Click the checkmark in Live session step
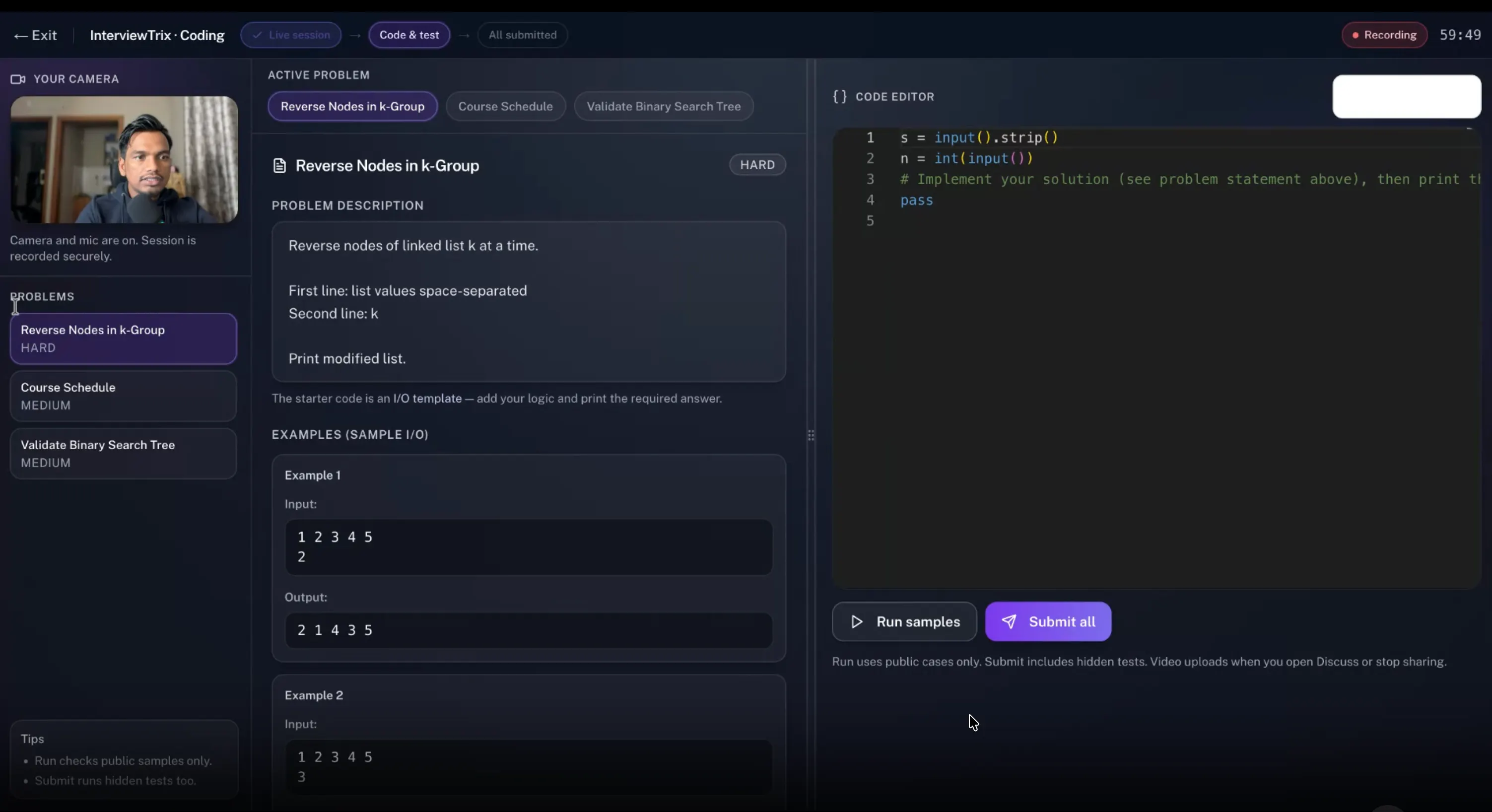Viewport: 1492px width, 812px height. click(x=257, y=35)
